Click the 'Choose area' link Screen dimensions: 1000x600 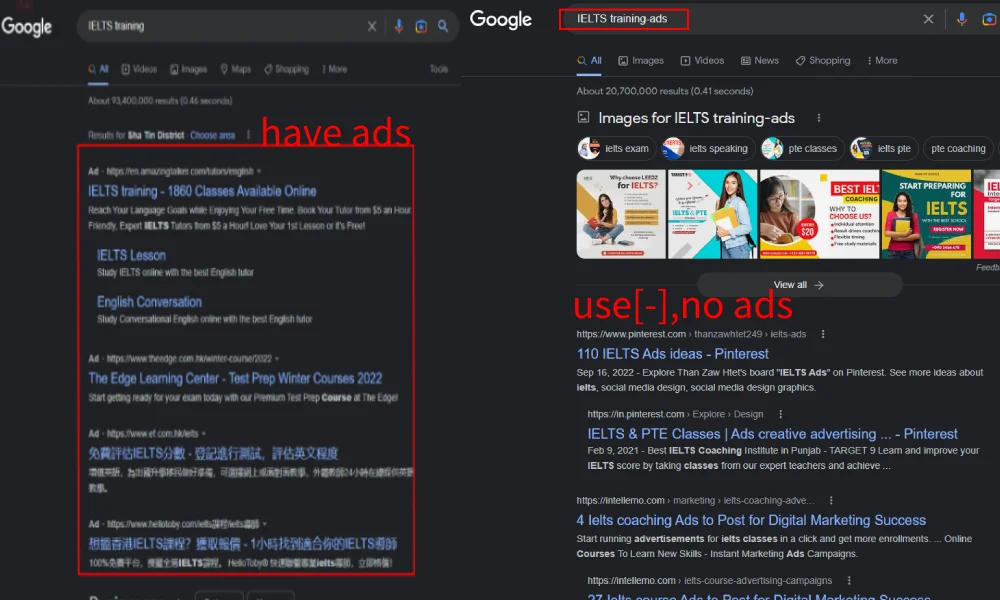(212, 135)
